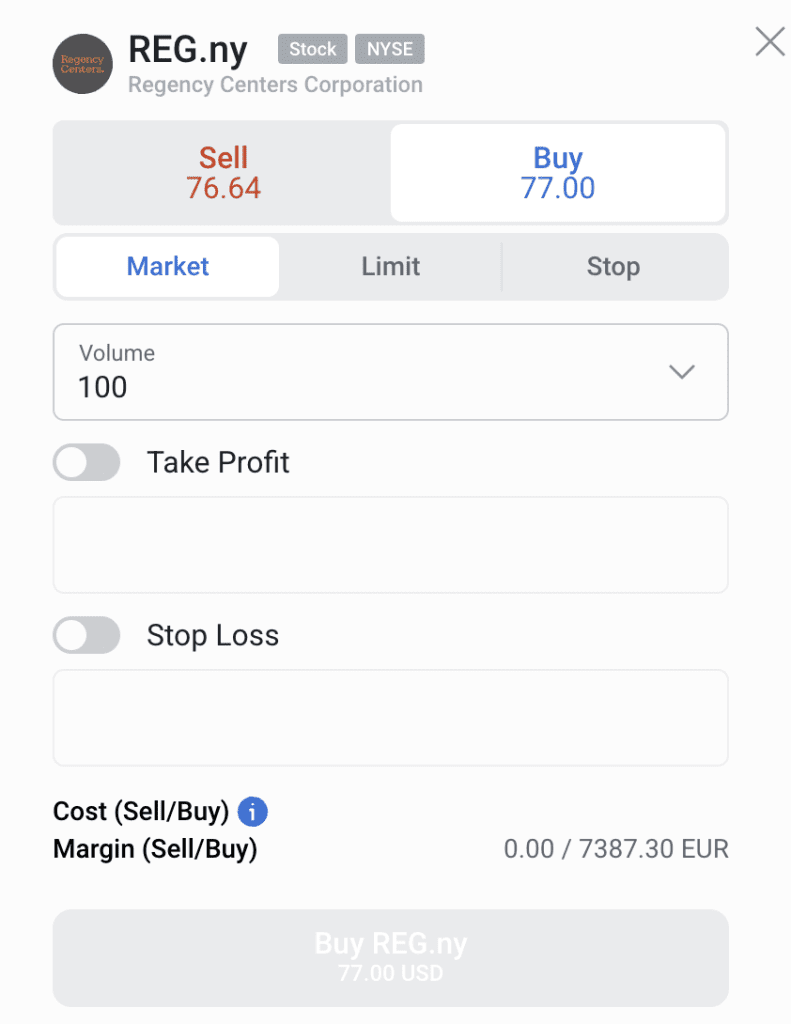The width and height of the screenshot is (791, 1024).
Task: Click the Regency Centers Corporation name
Action: (x=275, y=85)
